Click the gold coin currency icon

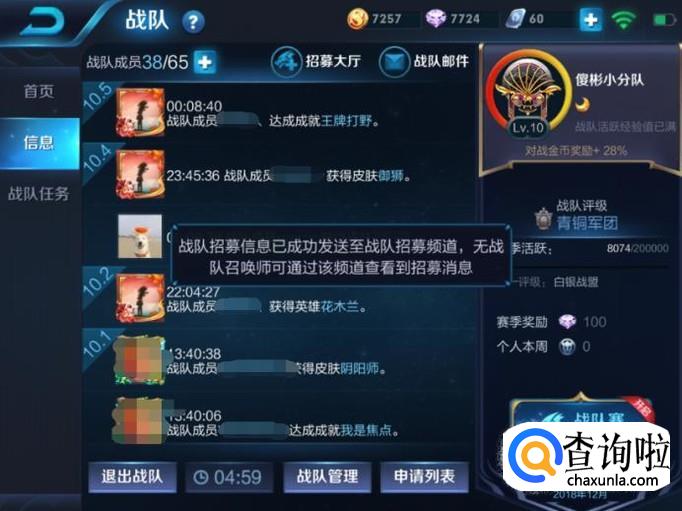click(x=358, y=19)
